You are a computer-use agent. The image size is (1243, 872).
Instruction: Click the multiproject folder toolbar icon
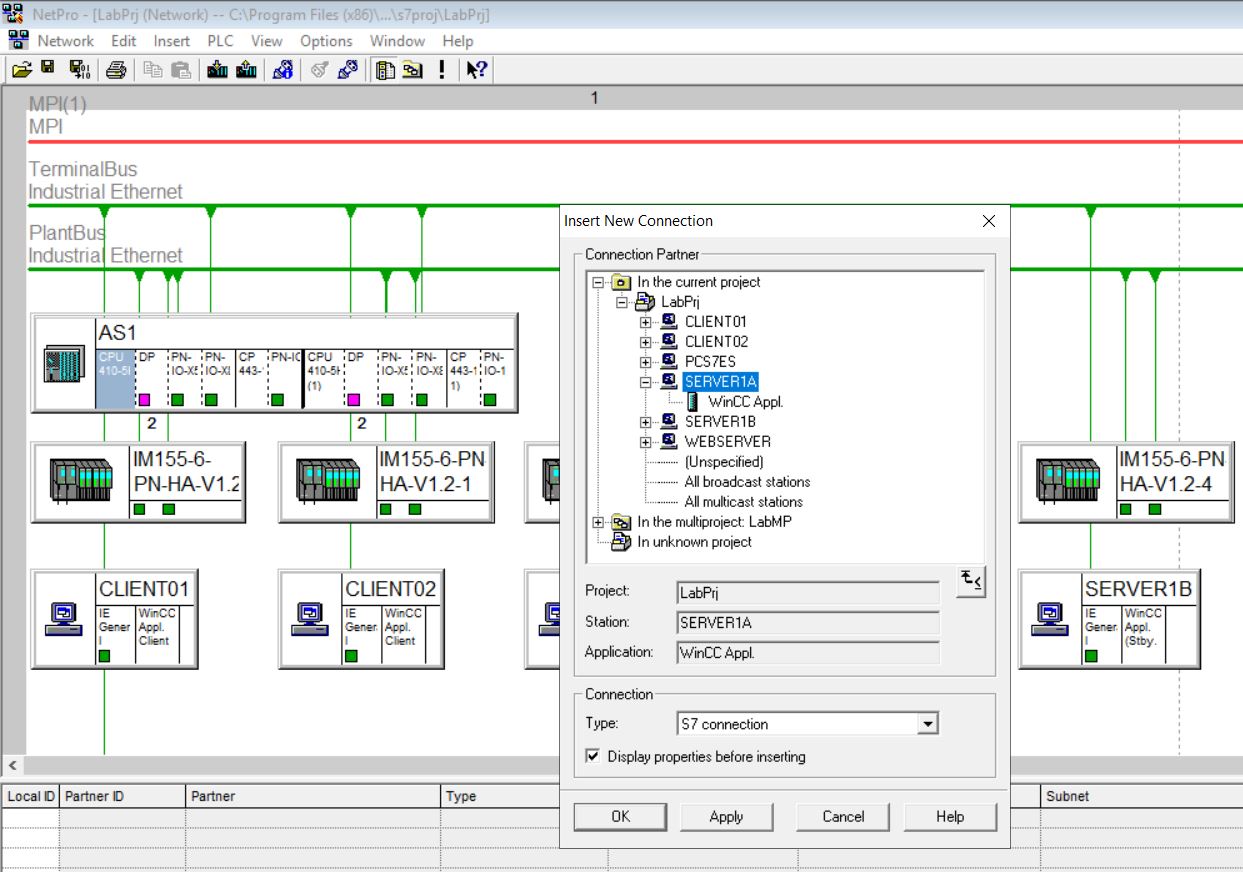[412, 69]
